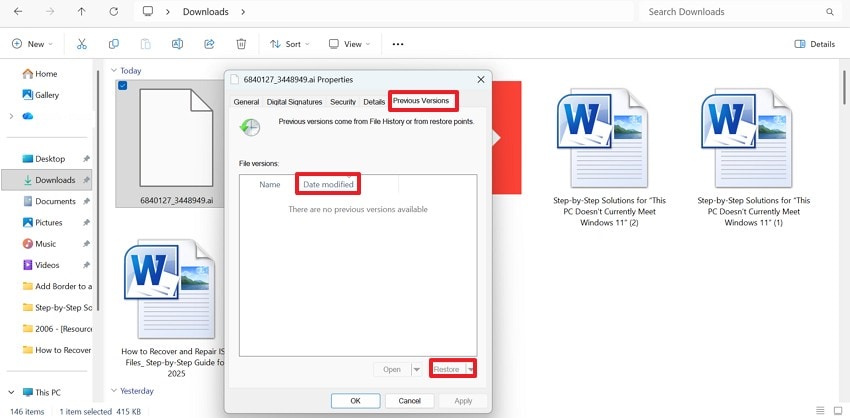Open the 'Add Border to a' folder

click(57, 286)
